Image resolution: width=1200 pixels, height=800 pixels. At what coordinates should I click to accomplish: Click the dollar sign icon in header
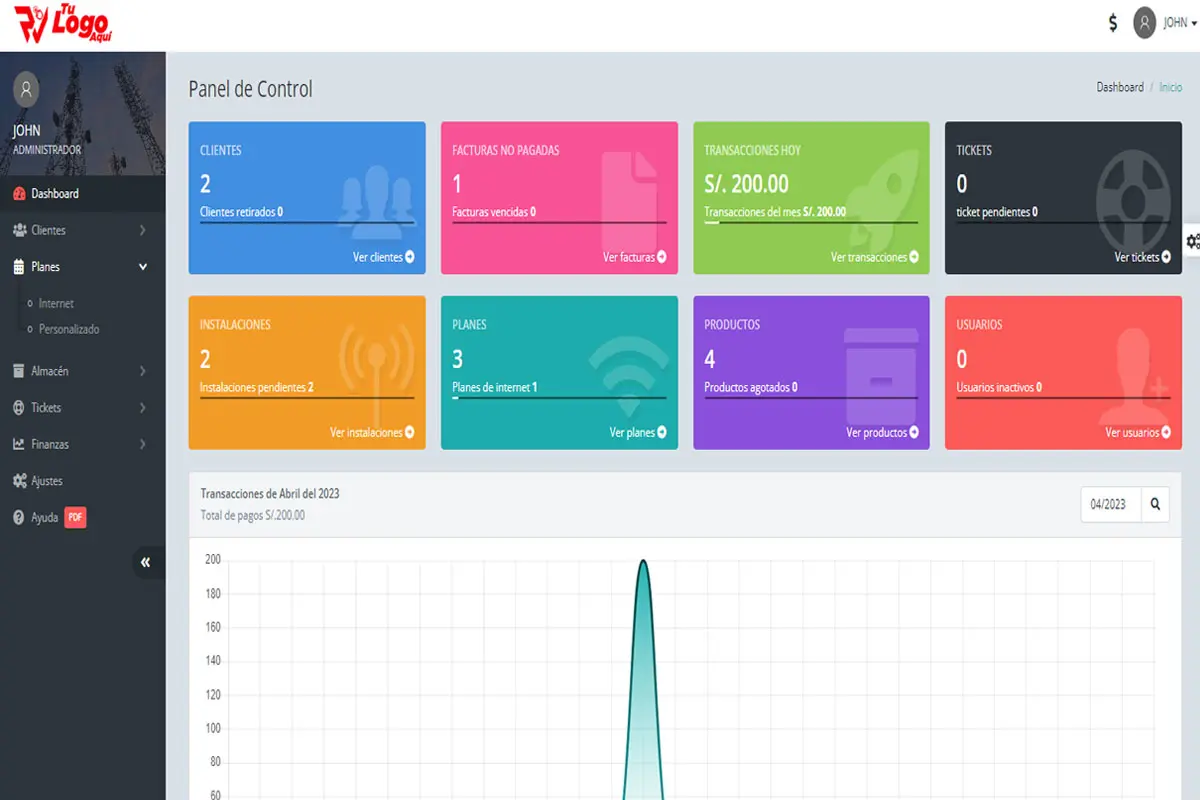(1113, 23)
